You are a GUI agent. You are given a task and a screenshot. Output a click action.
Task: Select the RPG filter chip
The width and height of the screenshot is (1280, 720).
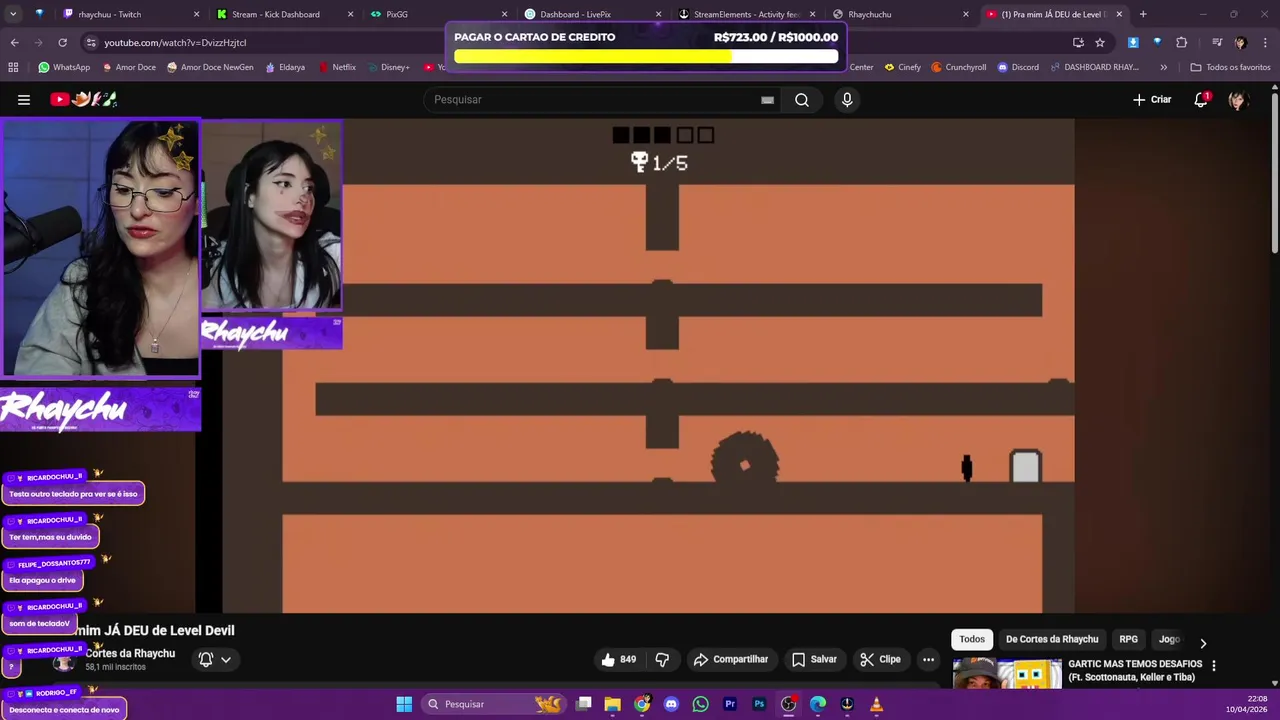tap(1128, 639)
